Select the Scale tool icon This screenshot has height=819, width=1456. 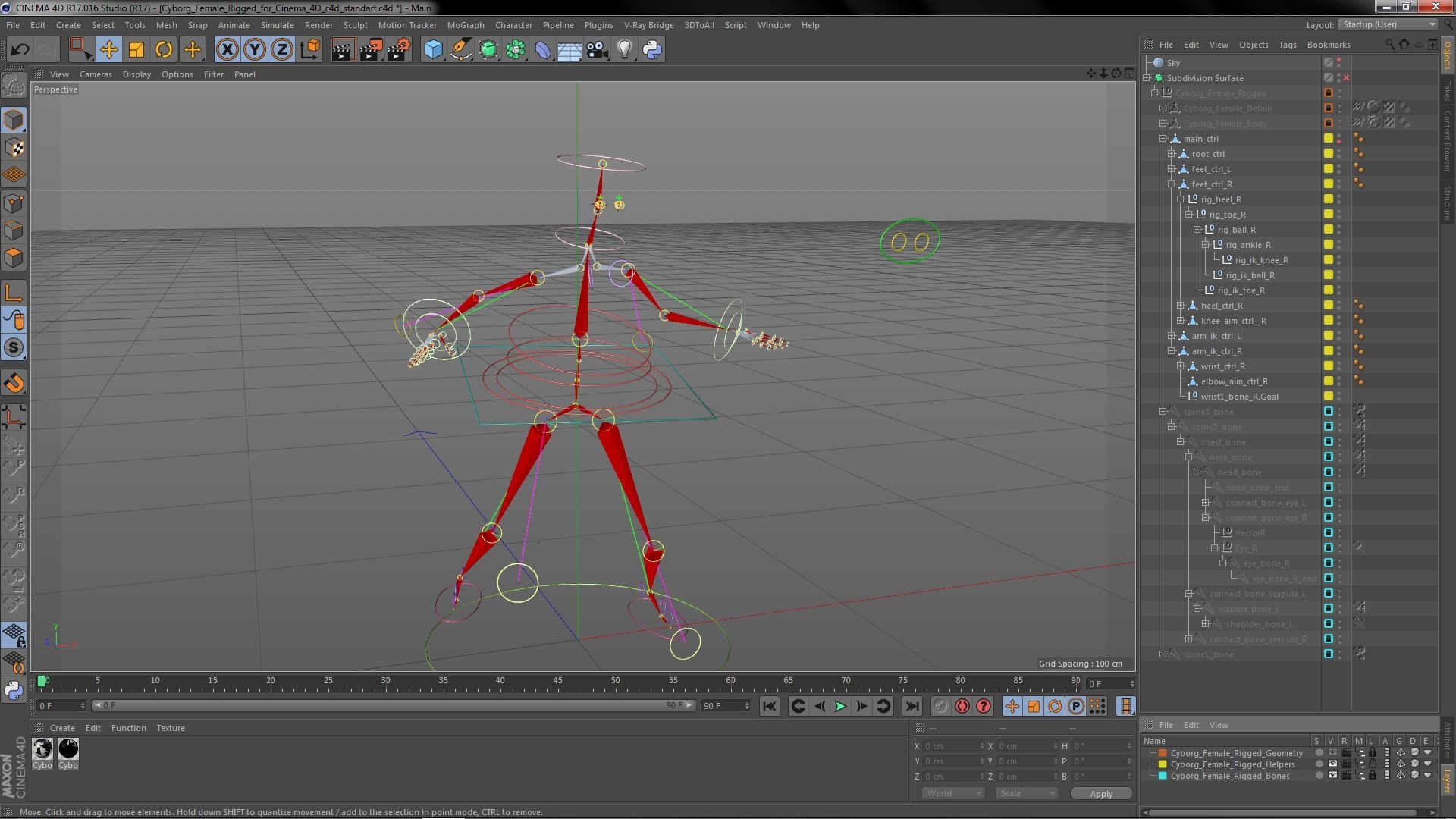pos(136,50)
